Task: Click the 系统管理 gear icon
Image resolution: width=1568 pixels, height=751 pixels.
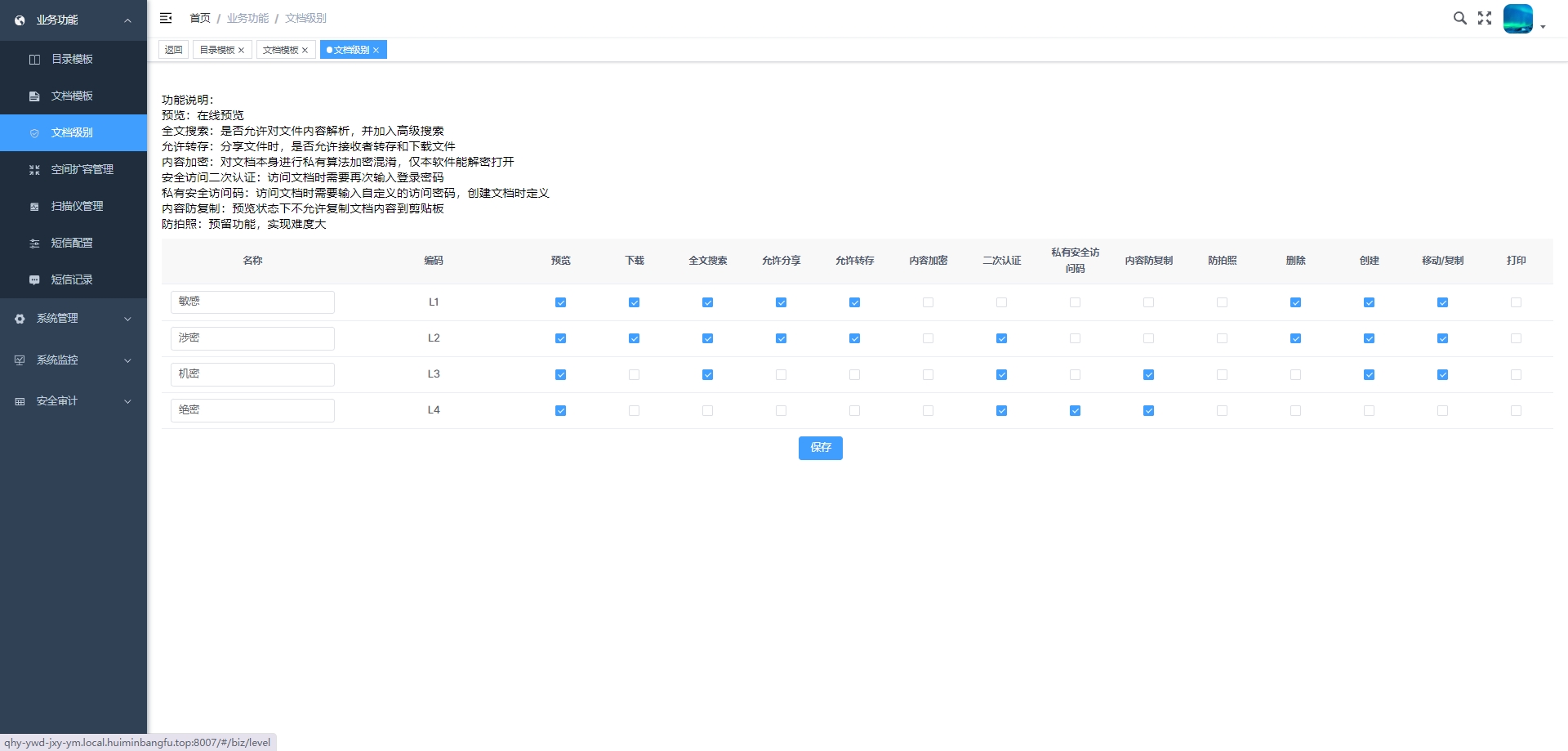Action: click(20, 319)
